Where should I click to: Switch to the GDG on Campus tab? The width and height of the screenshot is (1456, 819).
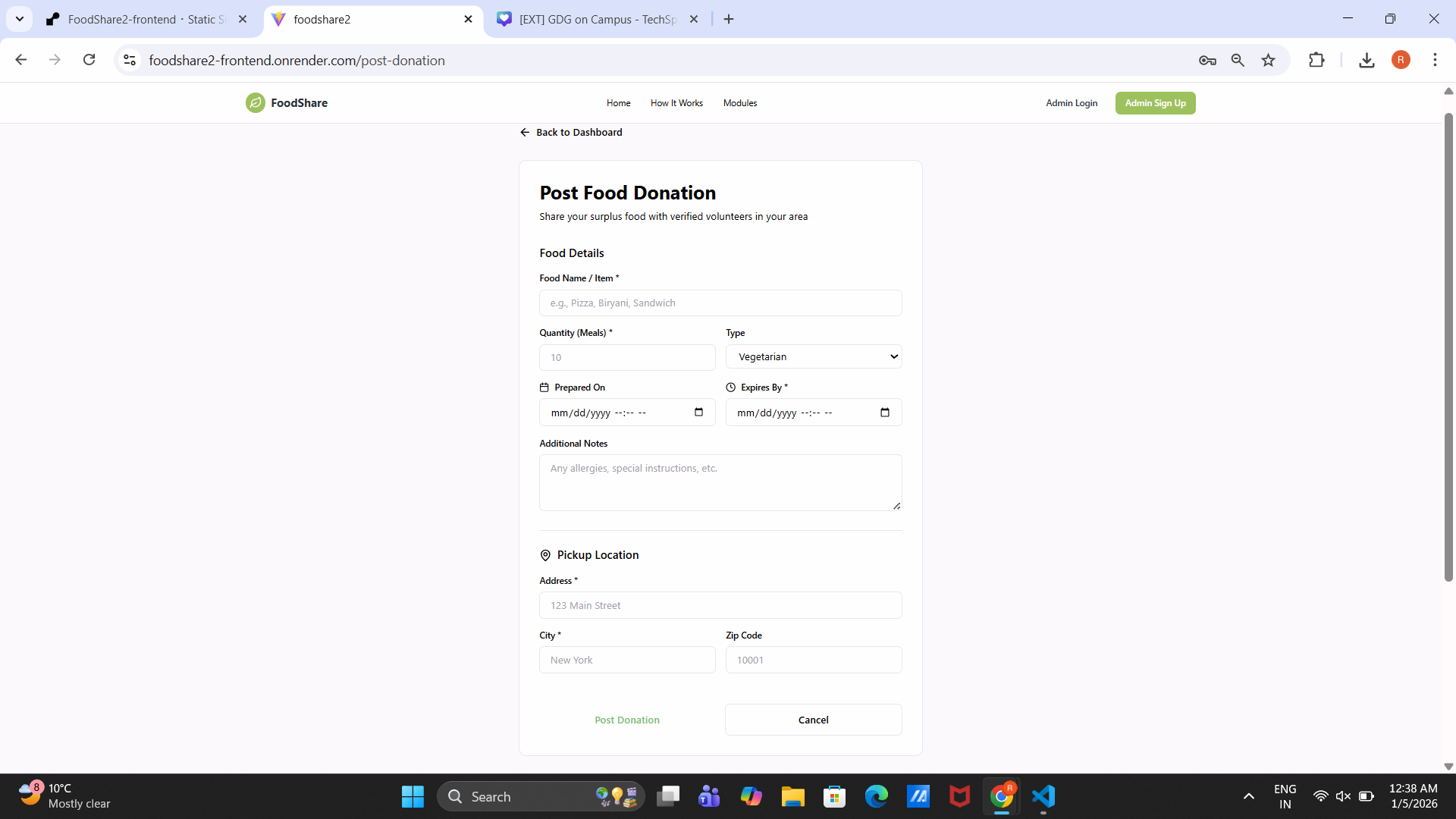(597, 20)
